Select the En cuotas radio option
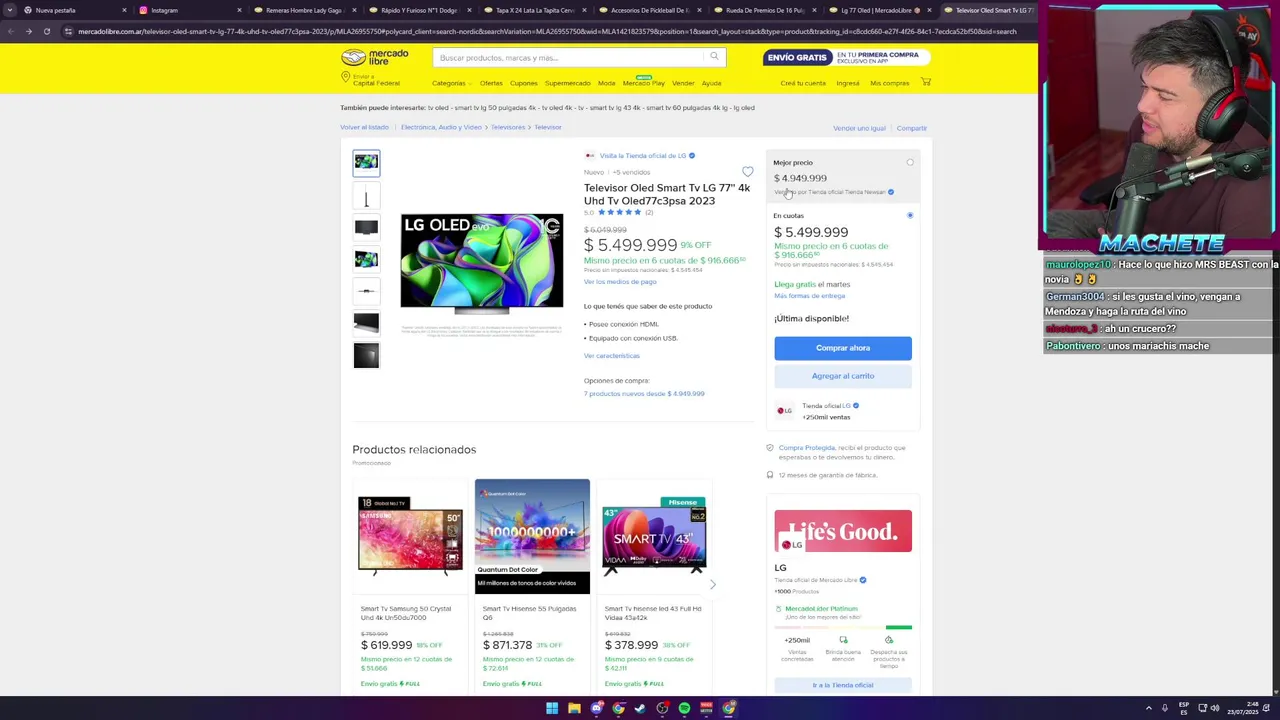1280x720 pixels. pyautogui.click(x=910, y=215)
